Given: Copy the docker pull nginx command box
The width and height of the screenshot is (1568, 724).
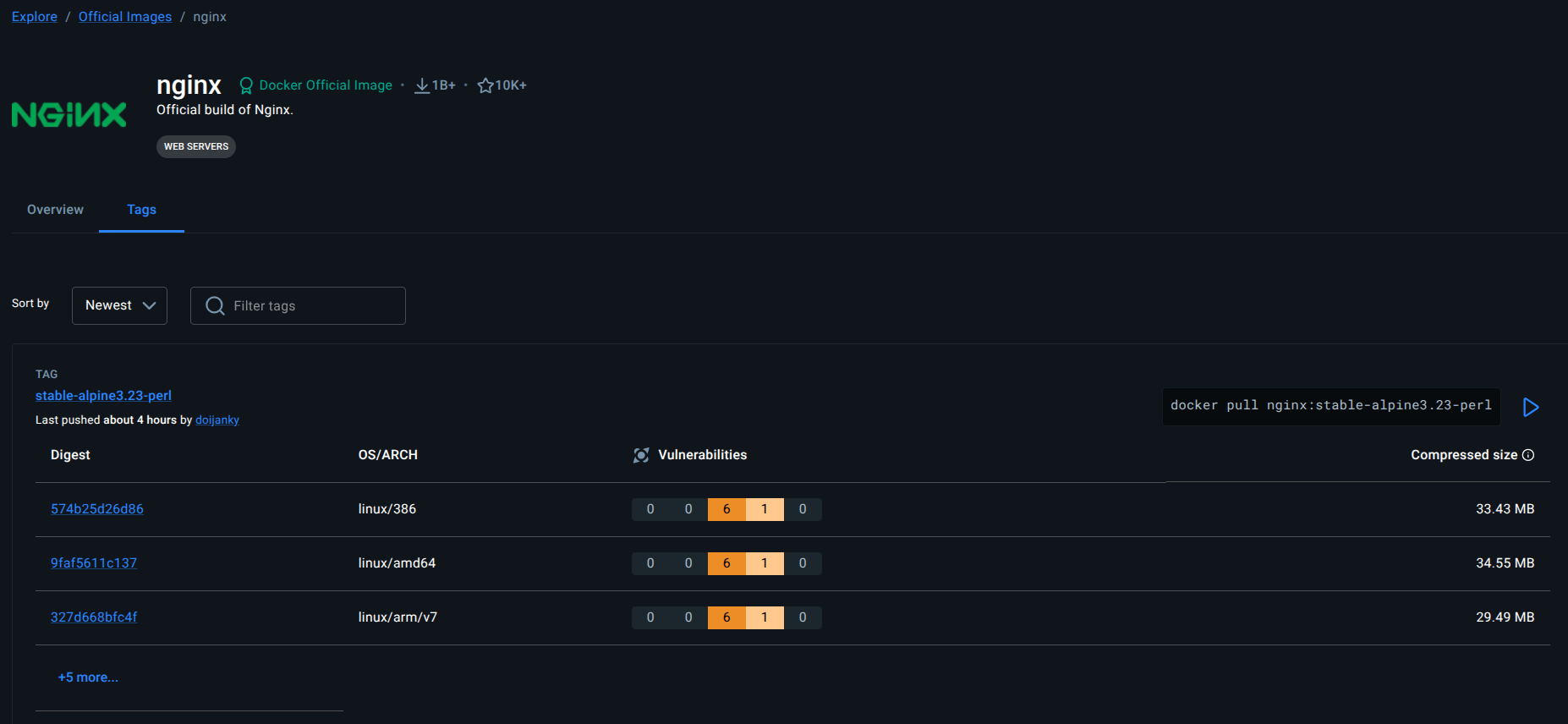Looking at the screenshot, I should tap(1330, 406).
